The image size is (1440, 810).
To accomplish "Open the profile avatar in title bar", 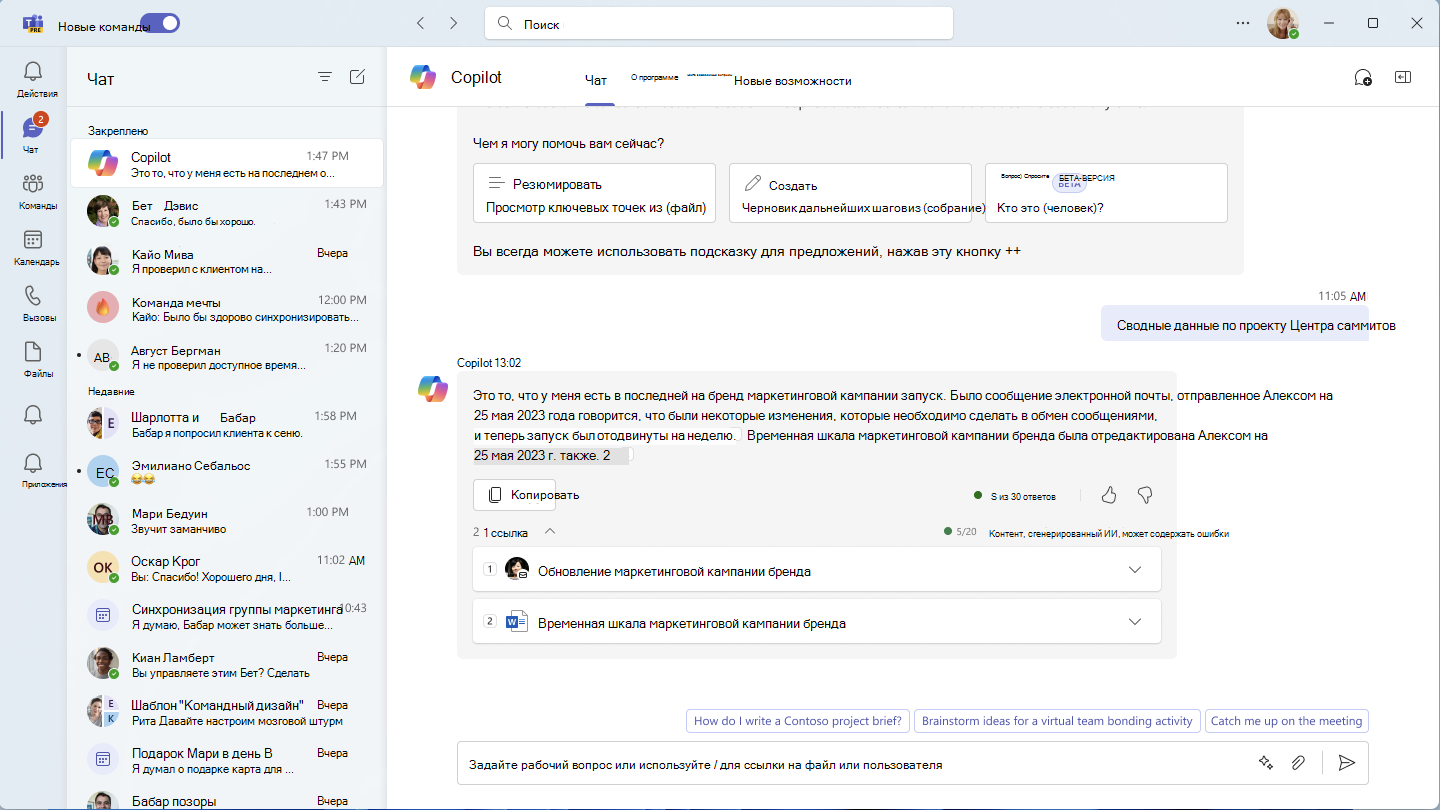I will [1282, 23].
